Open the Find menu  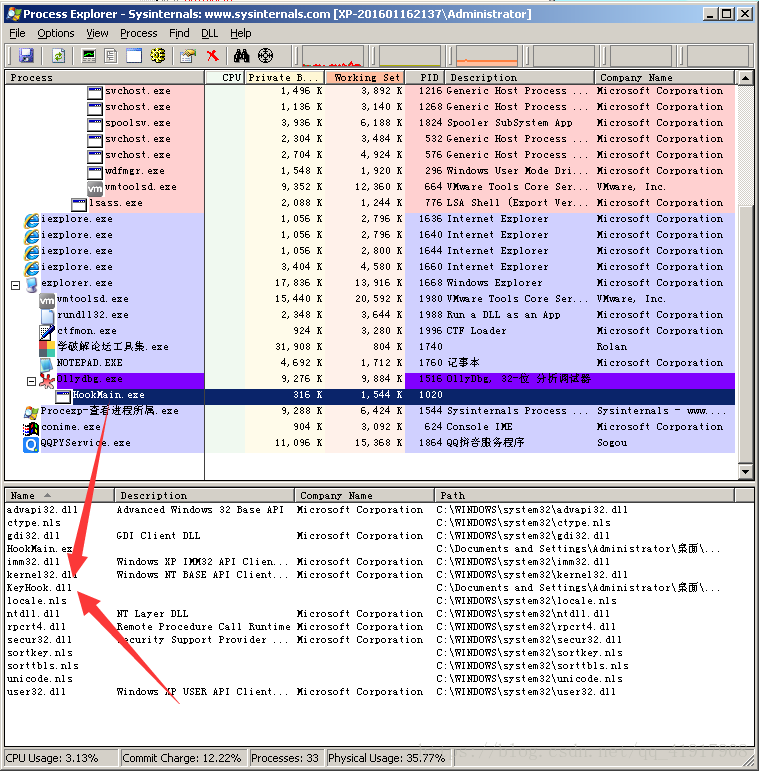(x=179, y=33)
